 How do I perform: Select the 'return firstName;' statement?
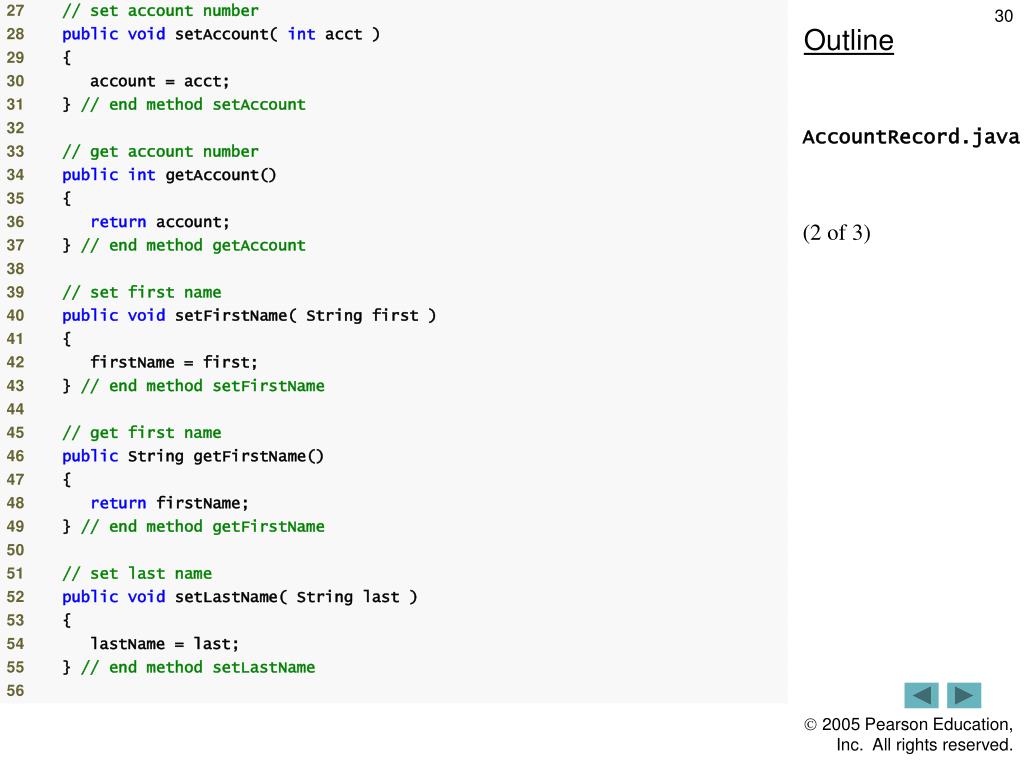[169, 503]
